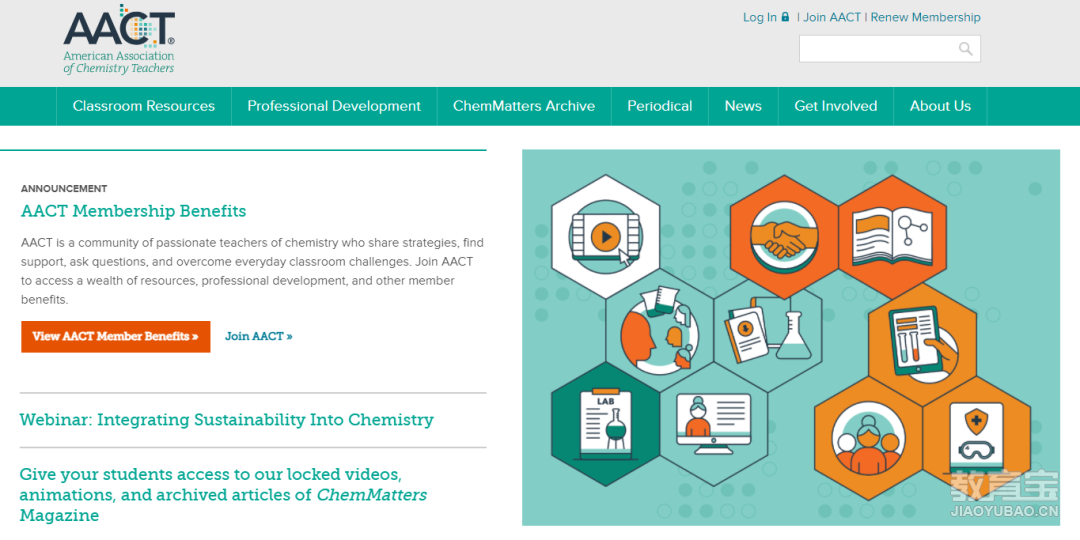This screenshot has height=540, width=1080.
Task: Open the locked videos ChemMatters Magazine link
Action: pyautogui.click(x=222, y=495)
